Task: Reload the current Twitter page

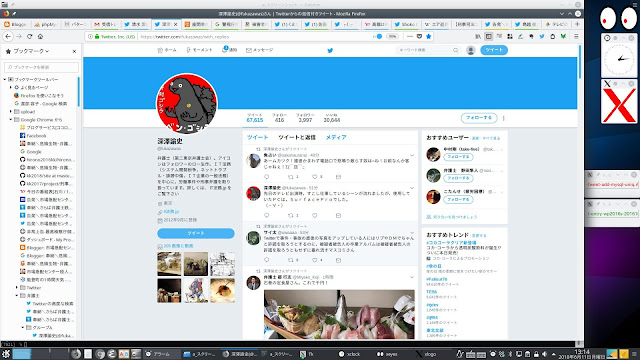Action: (x=29, y=36)
